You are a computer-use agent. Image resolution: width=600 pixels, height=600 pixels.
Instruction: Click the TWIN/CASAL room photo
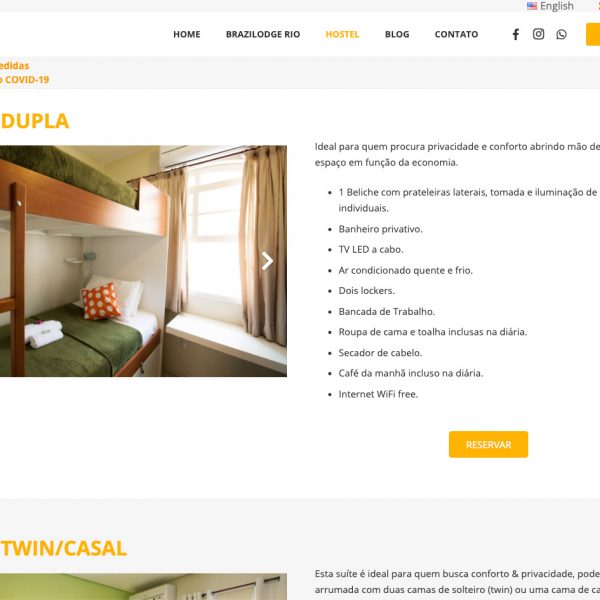[x=143, y=586]
